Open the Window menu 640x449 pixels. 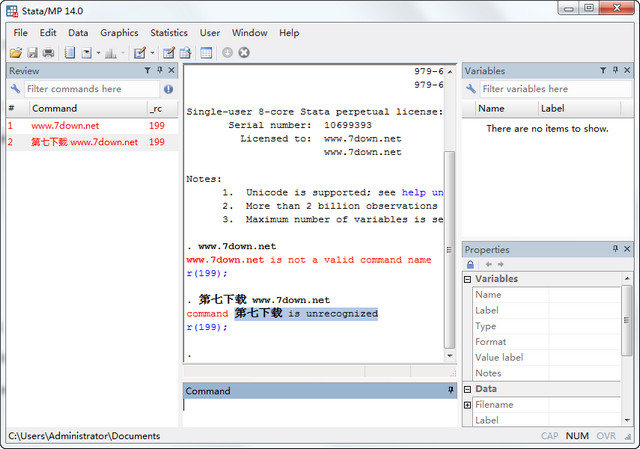pyautogui.click(x=249, y=33)
